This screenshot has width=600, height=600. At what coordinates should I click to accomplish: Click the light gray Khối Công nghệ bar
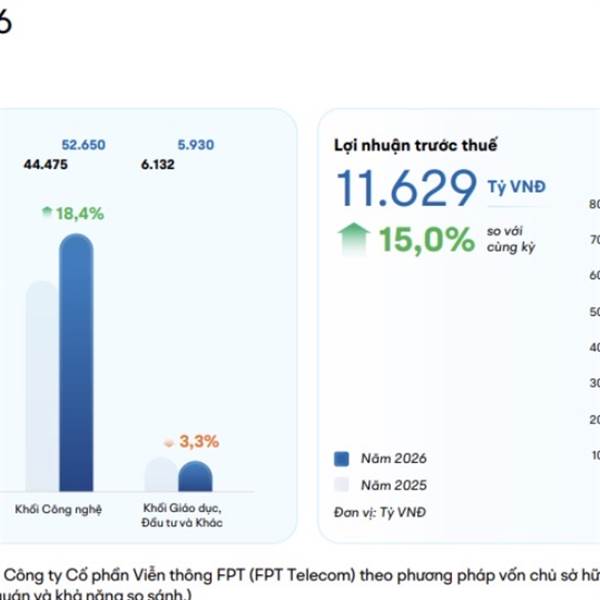tap(40, 390)
